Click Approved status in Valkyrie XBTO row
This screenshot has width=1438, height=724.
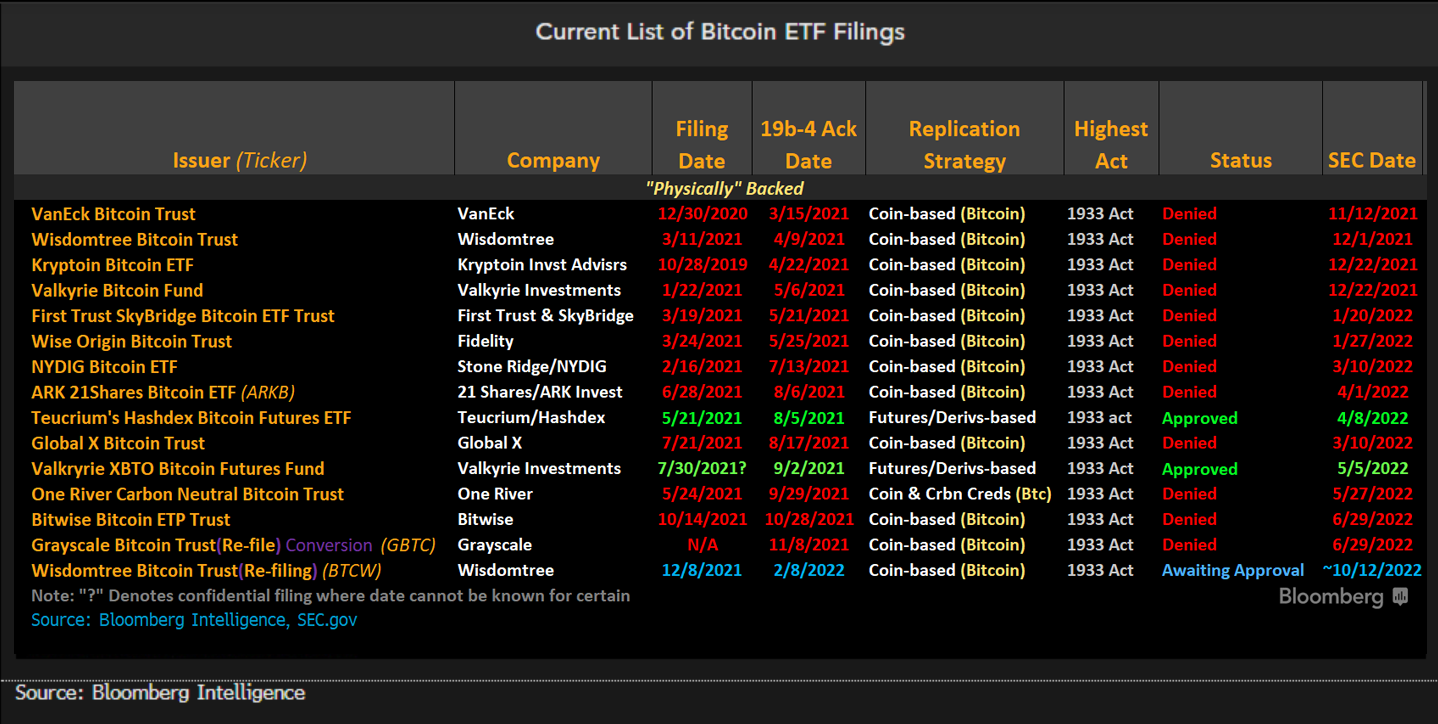pos(1200,469)
